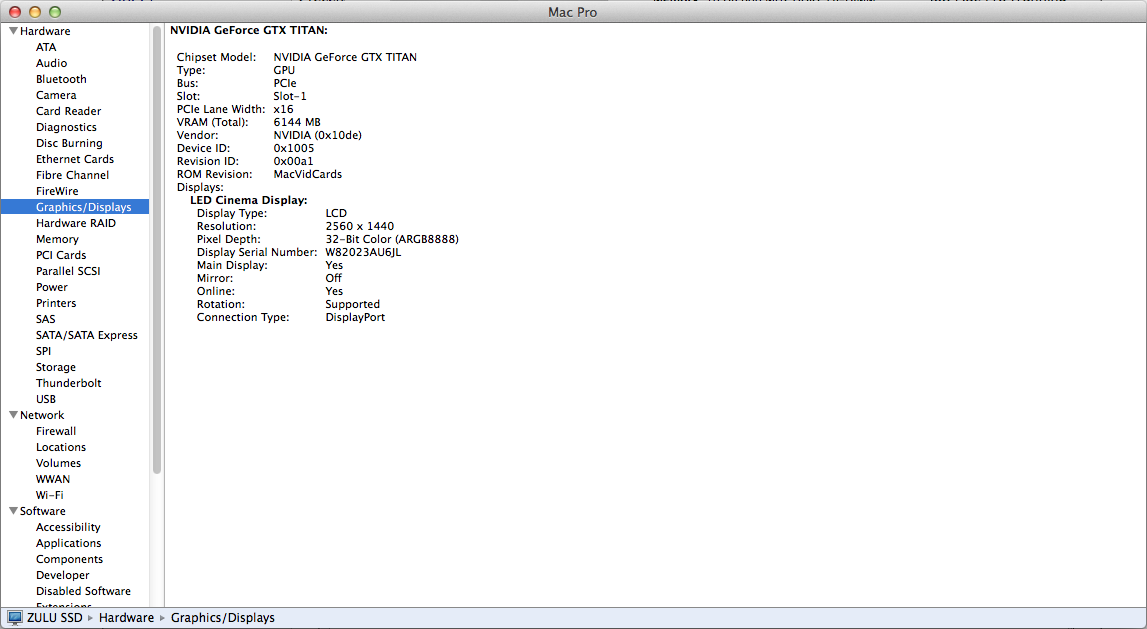Image resolution: width=1147 pixels, height=629 pixels.
Task: Select Fibre Channel entry
Action: coord(72,175)
